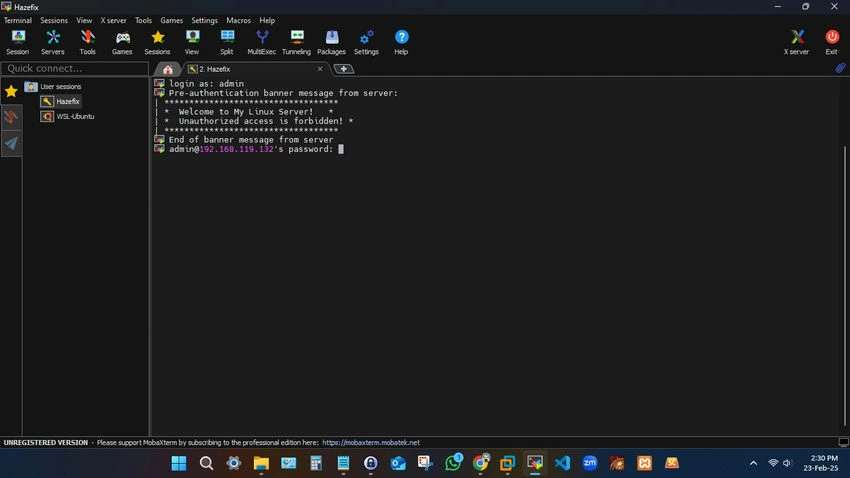The width and height of the screenshot is (850, 478).
Task: Open the Sessions menu
Action: [x=54, y=20]
